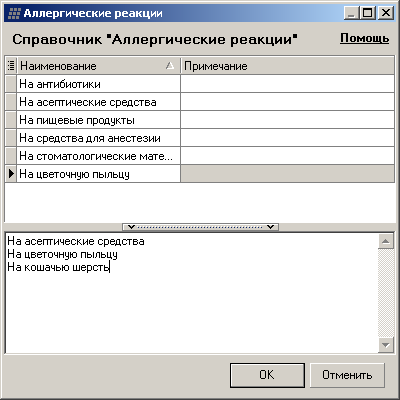This screenshot has width=400, height=400.
Task: Click line На асептические средства in text area
Action: tap(76, 241)
